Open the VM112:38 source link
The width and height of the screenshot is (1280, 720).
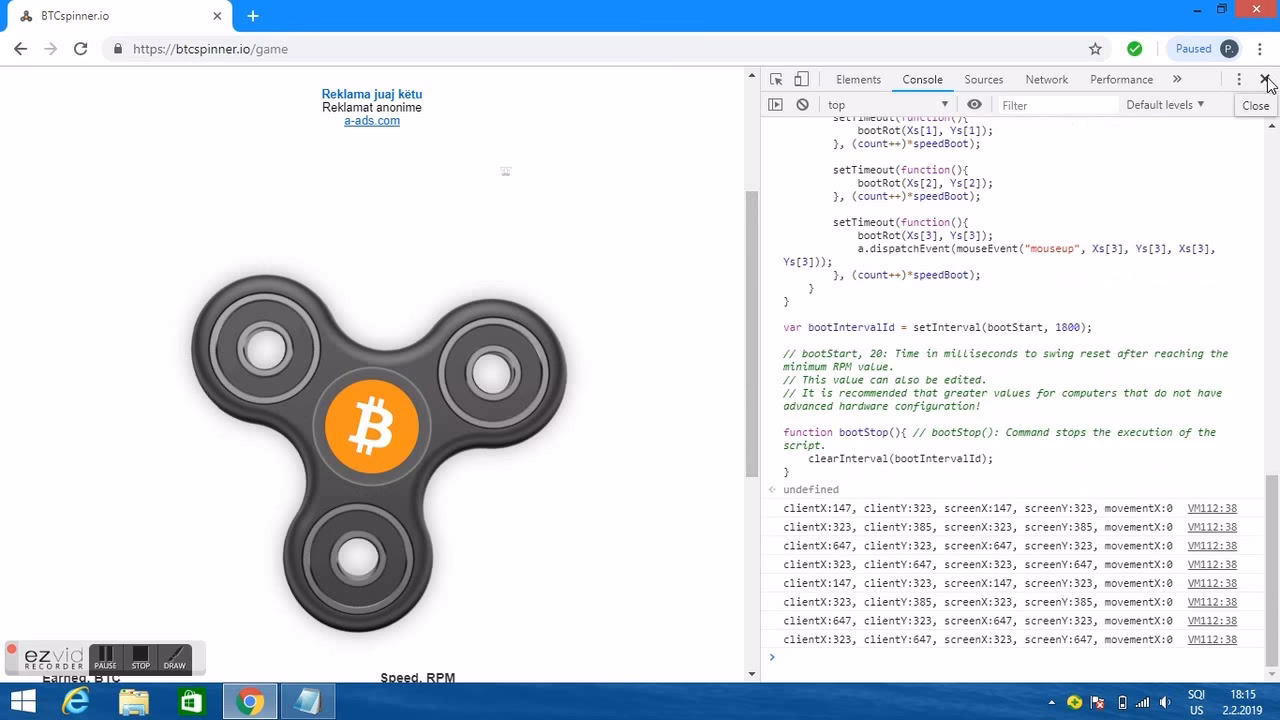pos(1212,508)
